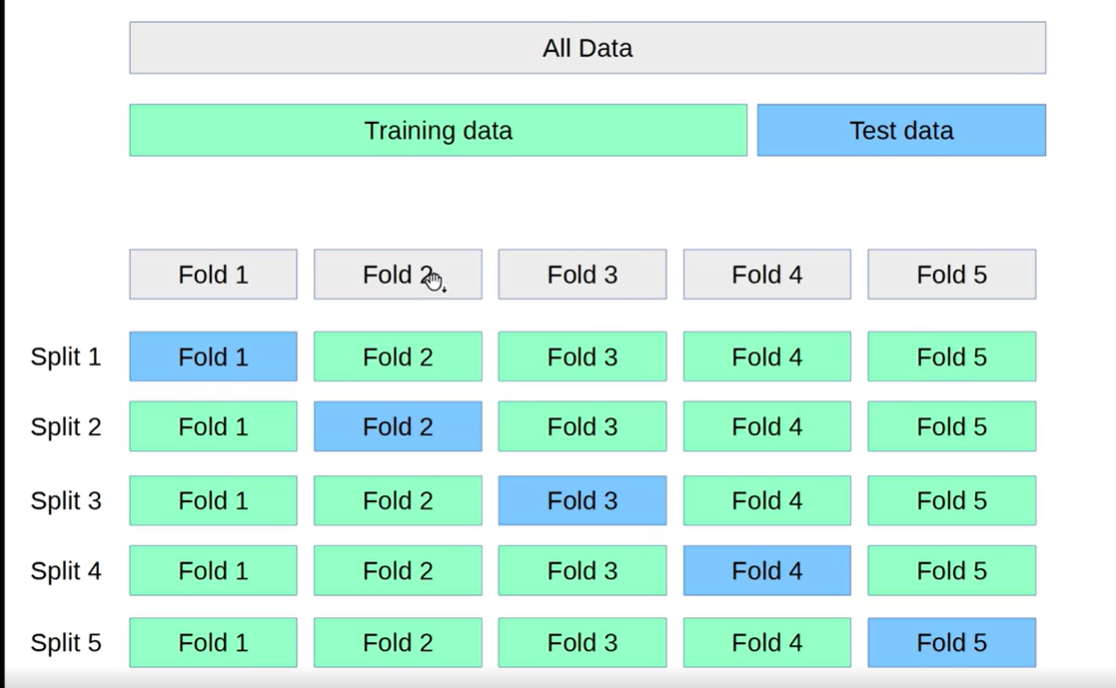Click the gray Fold 2 header box

398,274
